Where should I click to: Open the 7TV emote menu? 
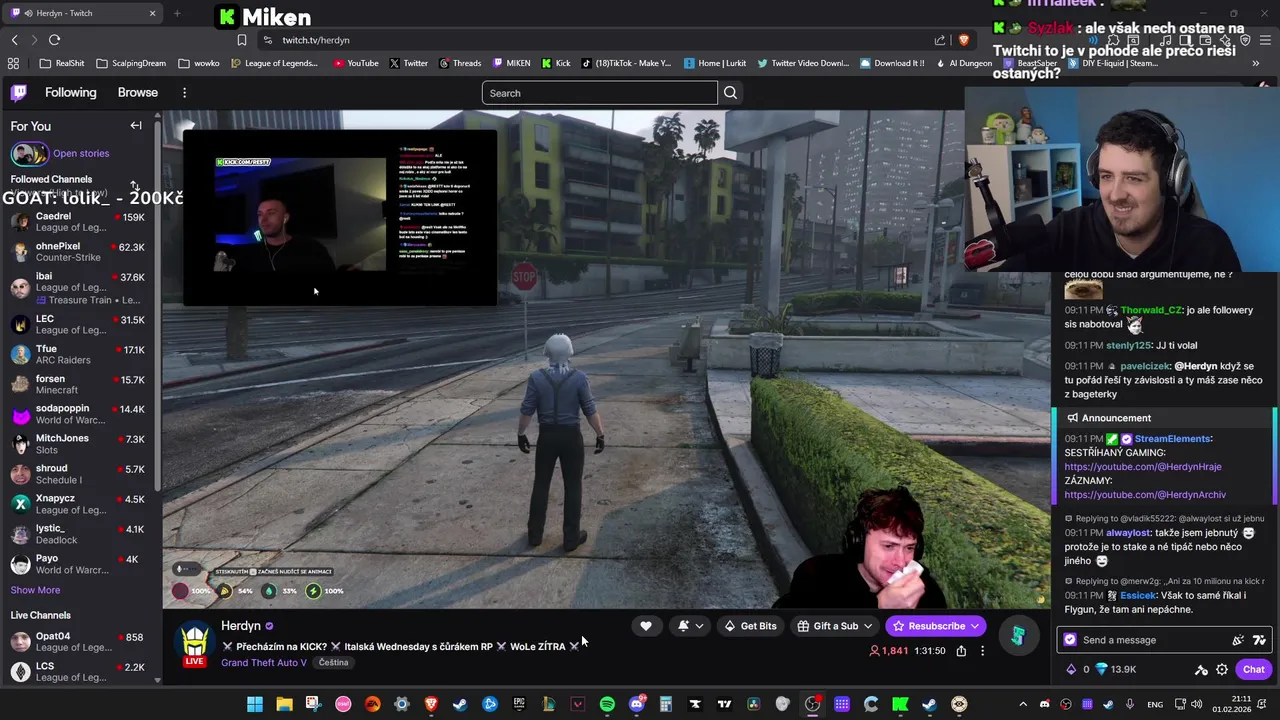click(1259, 640)
